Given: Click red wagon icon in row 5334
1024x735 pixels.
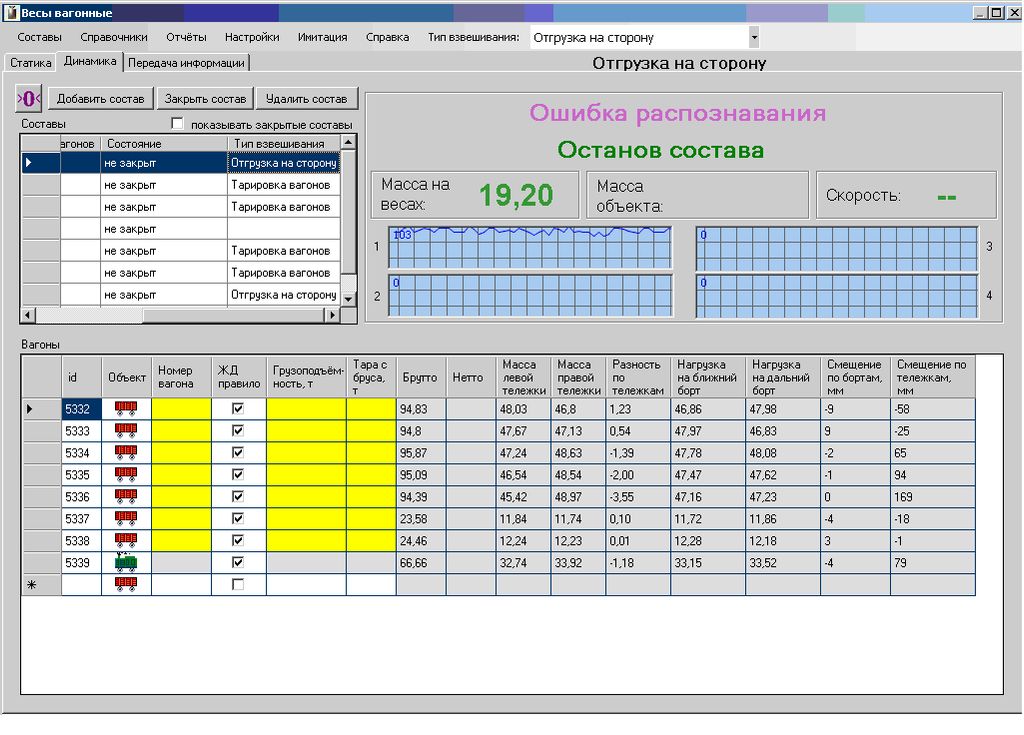Looking at the screenshot, I should tap(126, 452).
